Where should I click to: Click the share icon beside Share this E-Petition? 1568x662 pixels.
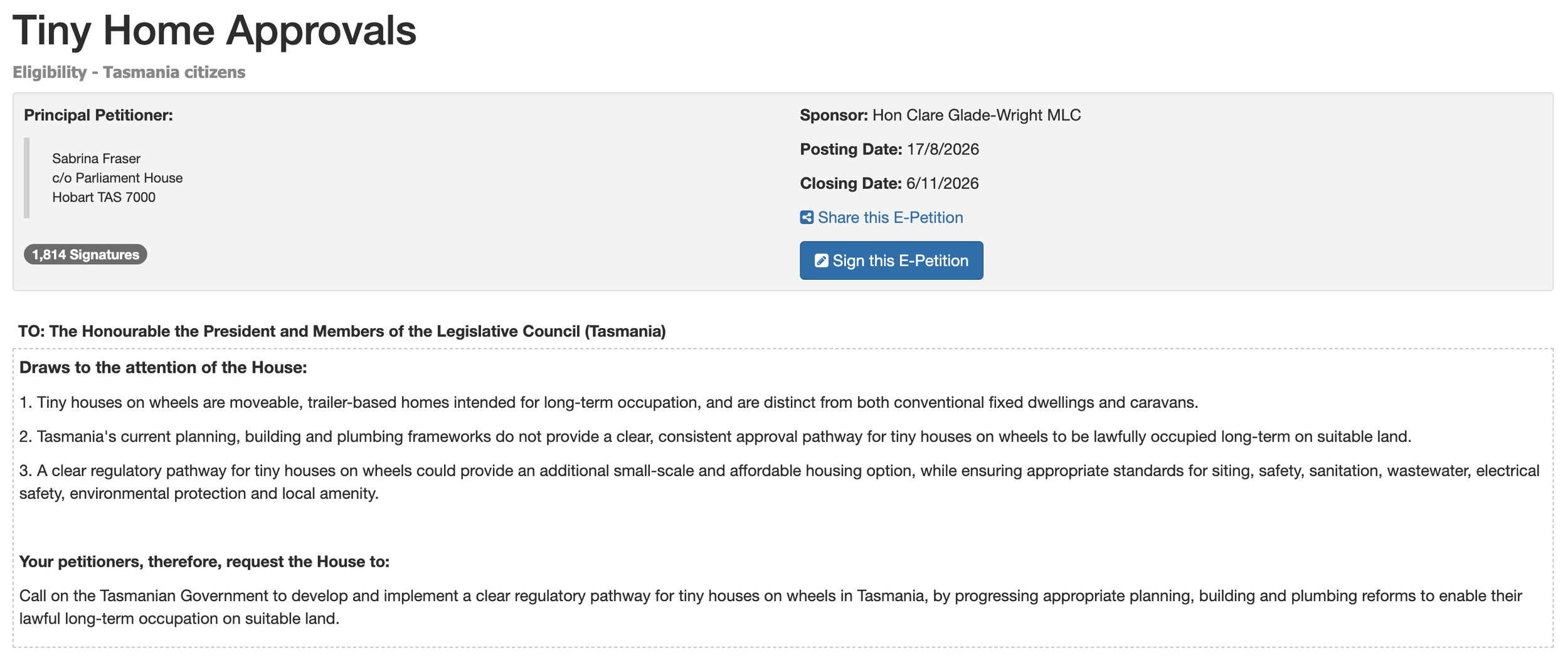(x=807, y=218)
